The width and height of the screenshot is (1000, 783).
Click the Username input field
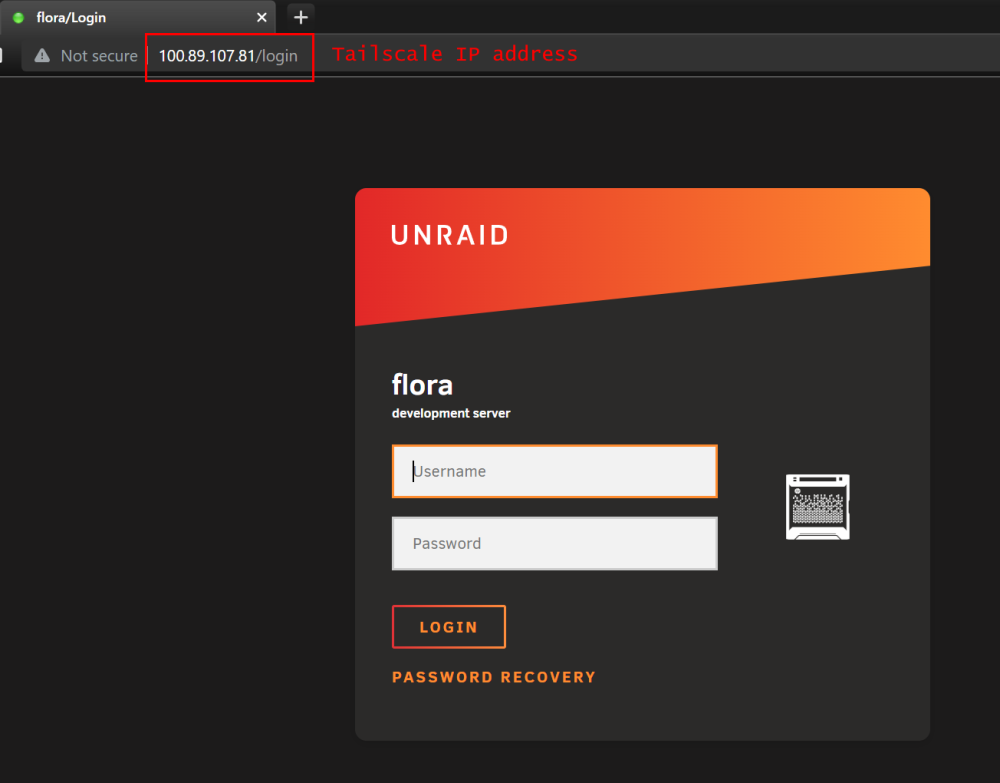pyautogui.click(x=554, y=471)
